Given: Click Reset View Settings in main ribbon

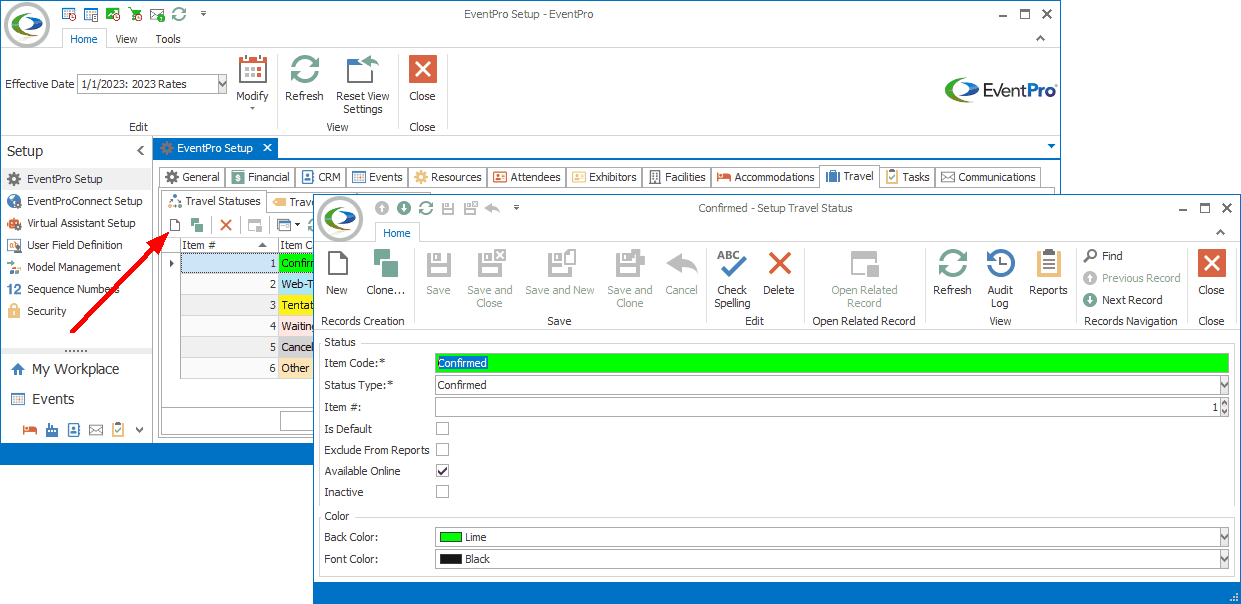Looking at the screenshot, I should [363, 86].
